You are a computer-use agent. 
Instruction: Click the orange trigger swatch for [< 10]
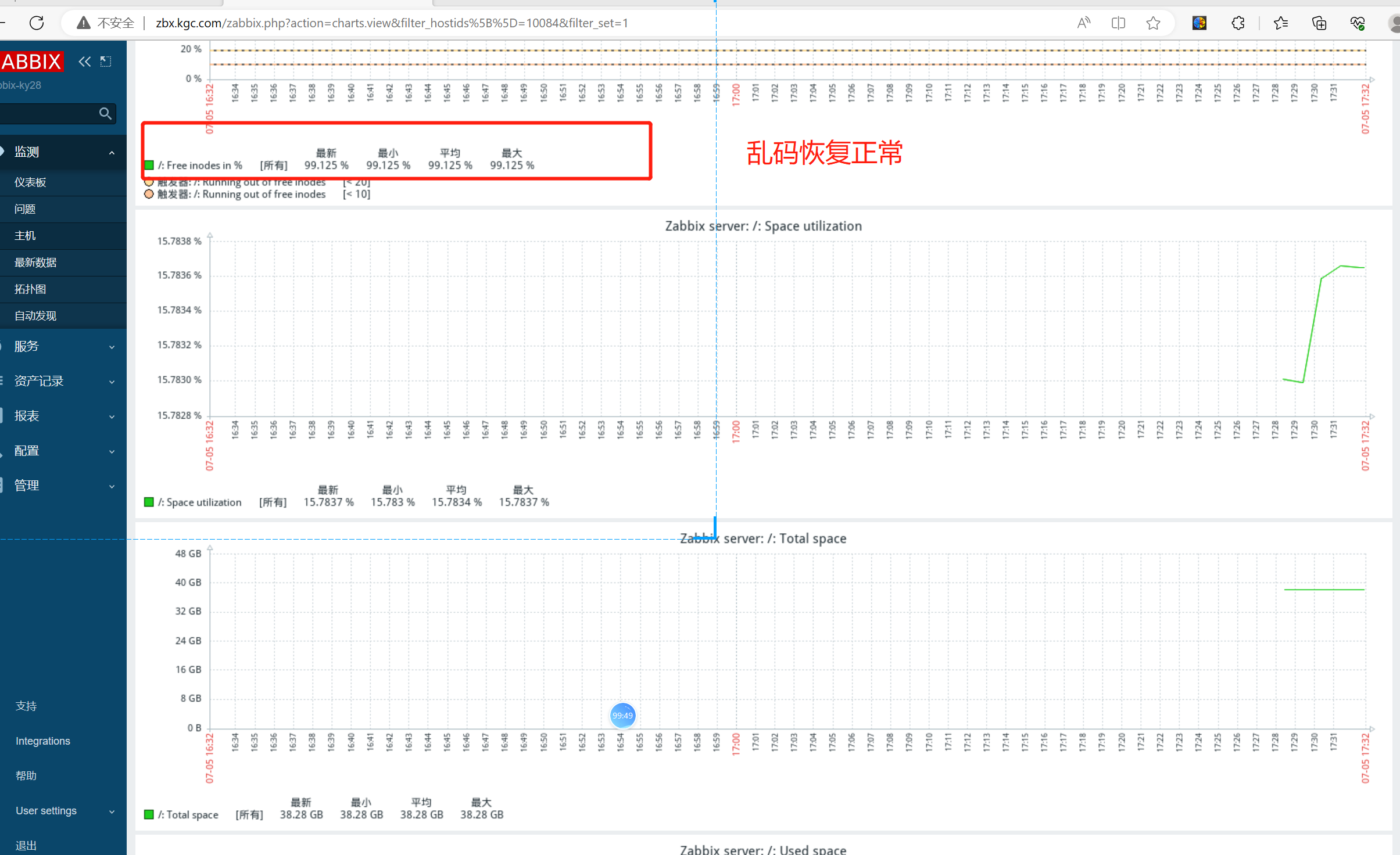[149, 194]
